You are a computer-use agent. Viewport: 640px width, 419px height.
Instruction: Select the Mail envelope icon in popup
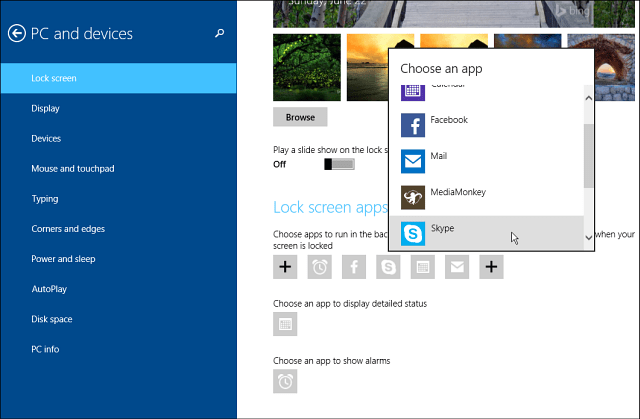pyautogui.click(x=413, y=161)
